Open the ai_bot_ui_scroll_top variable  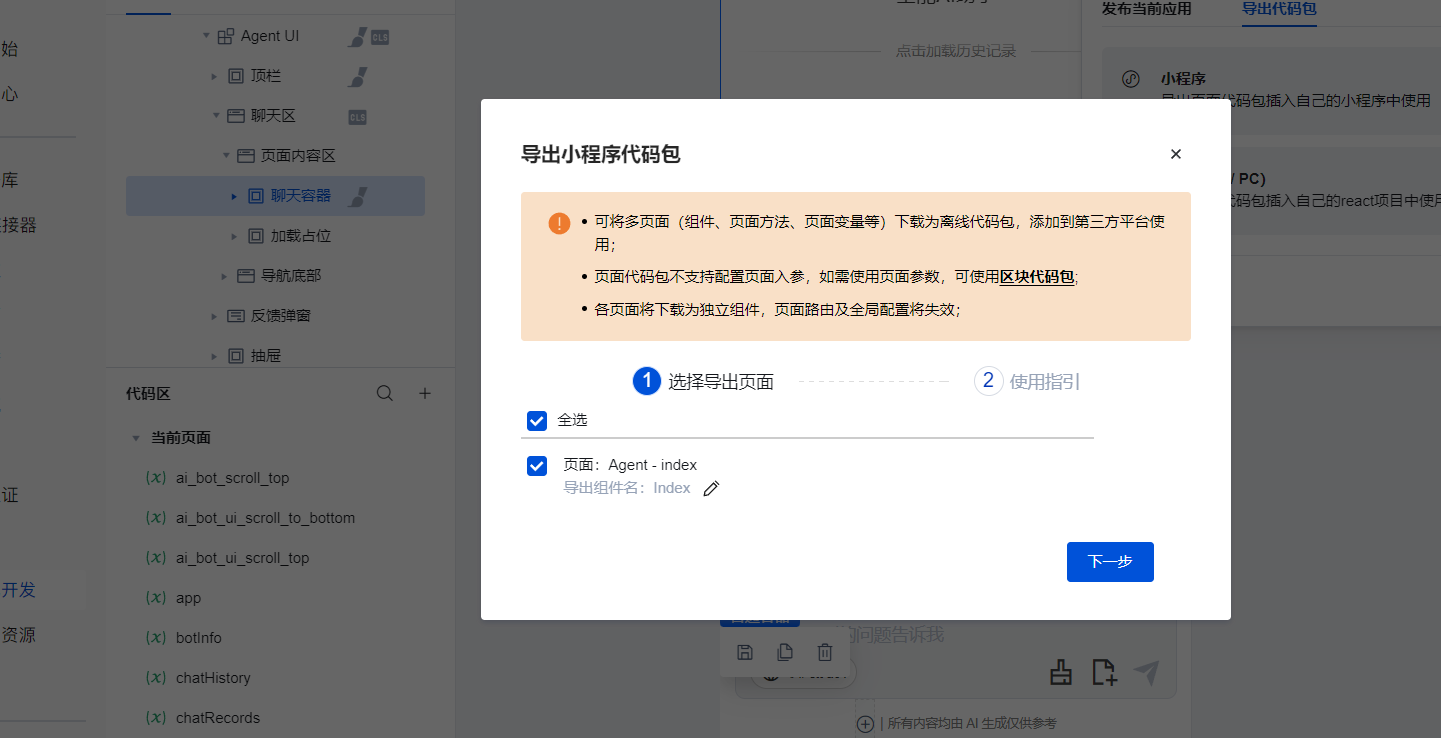point(242,558)
